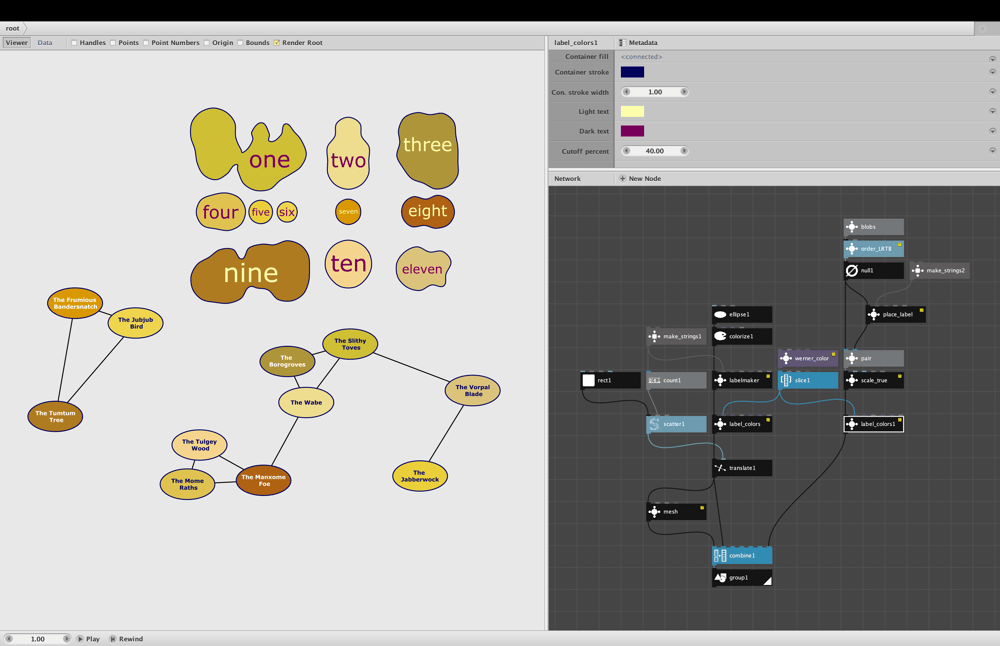This screenshot has width=1000, height=646.
Task: Select the combine1 node icon
Action: [720, 555]
